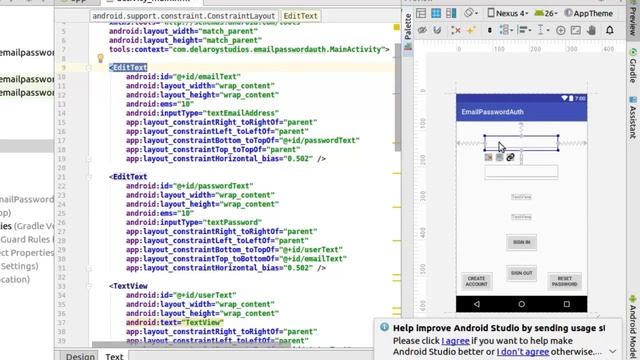Click the second constraint-action icon under the selected EditText
The width and height of the screenshot is (640, 360).
499,157
